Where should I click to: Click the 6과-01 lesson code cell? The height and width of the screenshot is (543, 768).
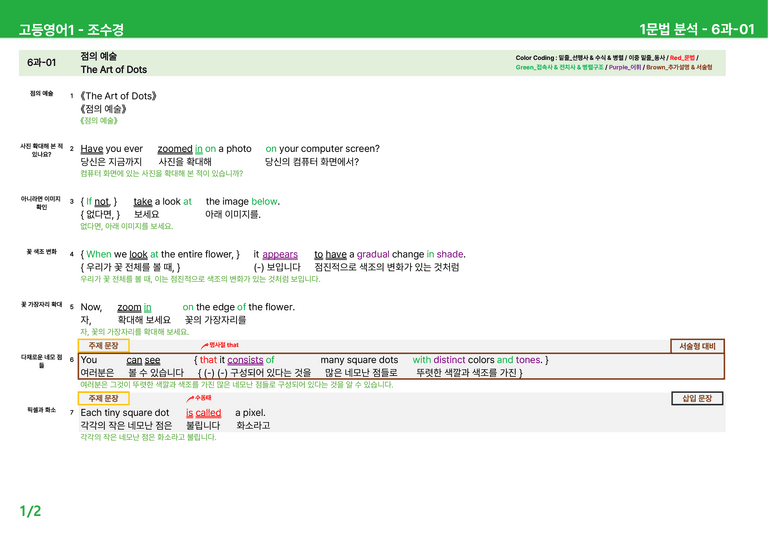42,63
